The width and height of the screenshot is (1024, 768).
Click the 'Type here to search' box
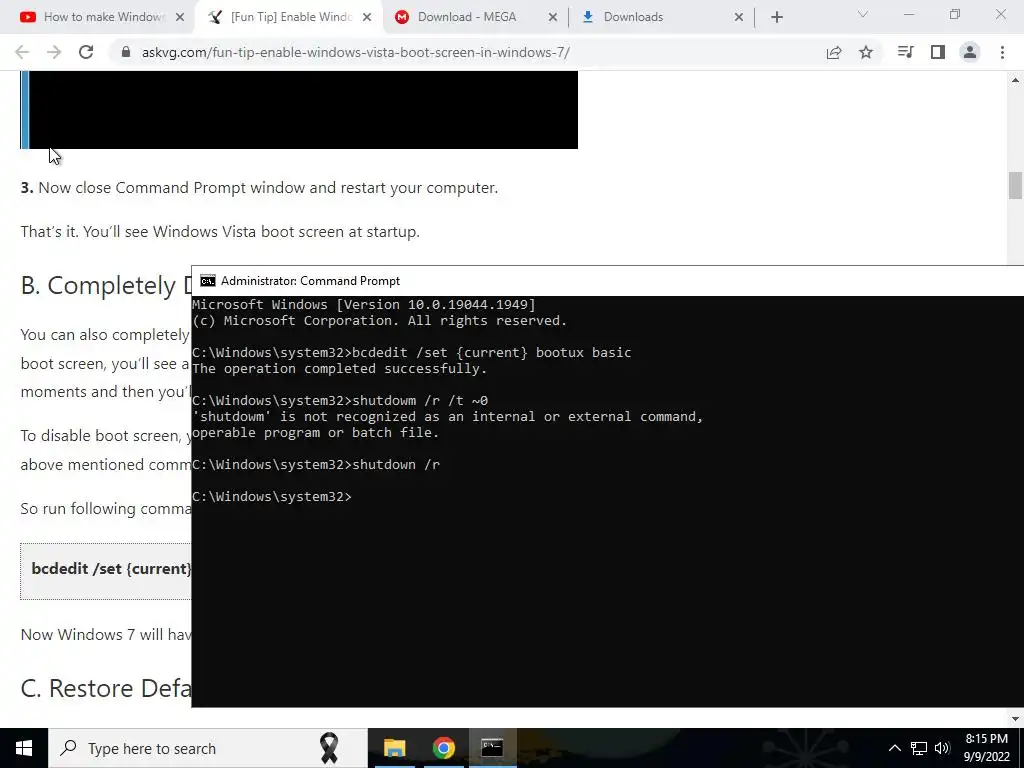click(208, 748)
